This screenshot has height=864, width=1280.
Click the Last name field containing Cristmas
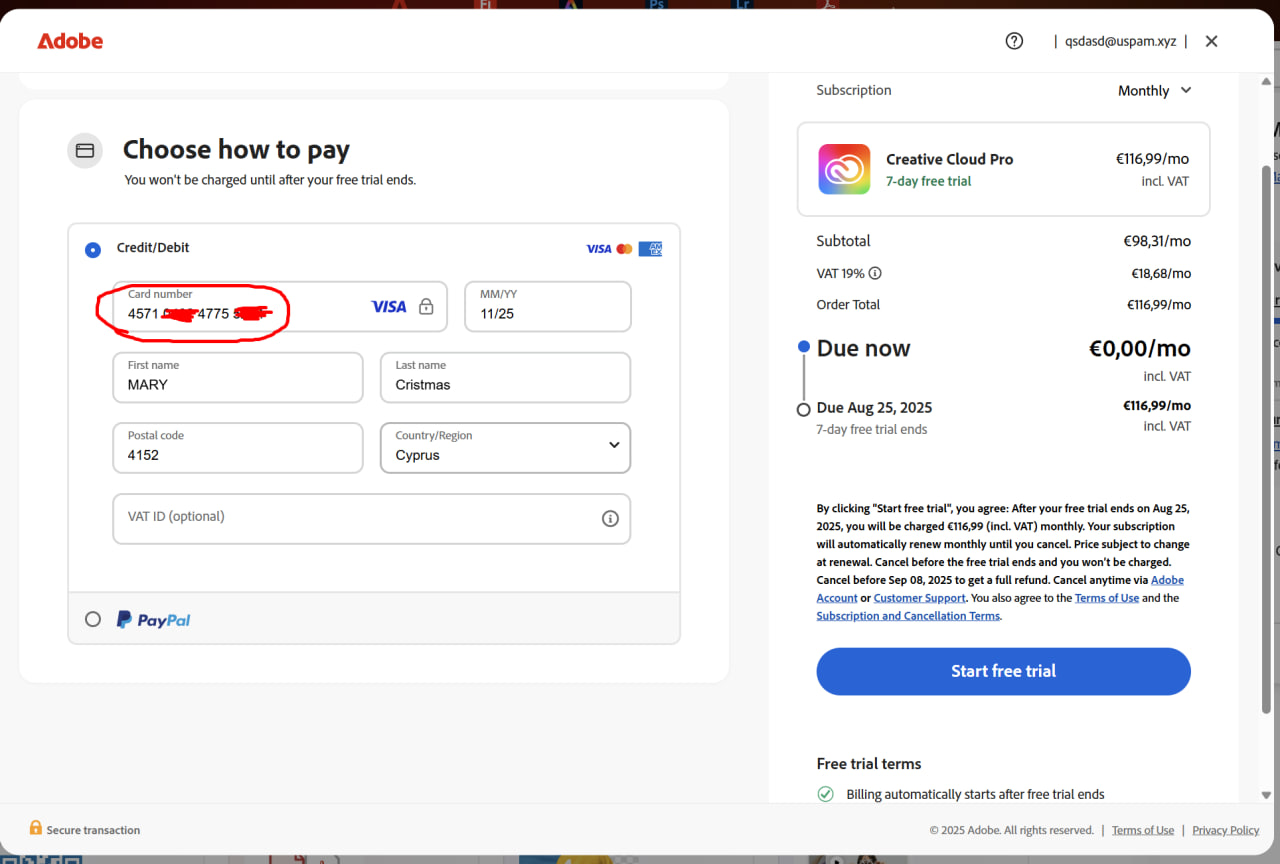pyautogui.click(x=506, y=377)
